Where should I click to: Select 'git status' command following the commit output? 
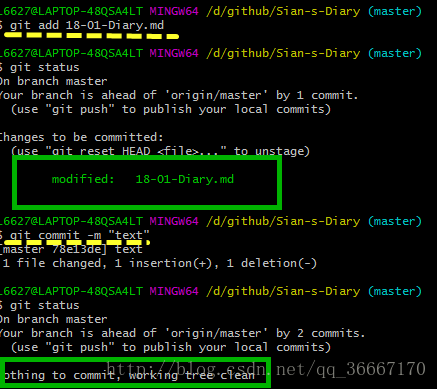pyautogui.click(x=40, y=305)
